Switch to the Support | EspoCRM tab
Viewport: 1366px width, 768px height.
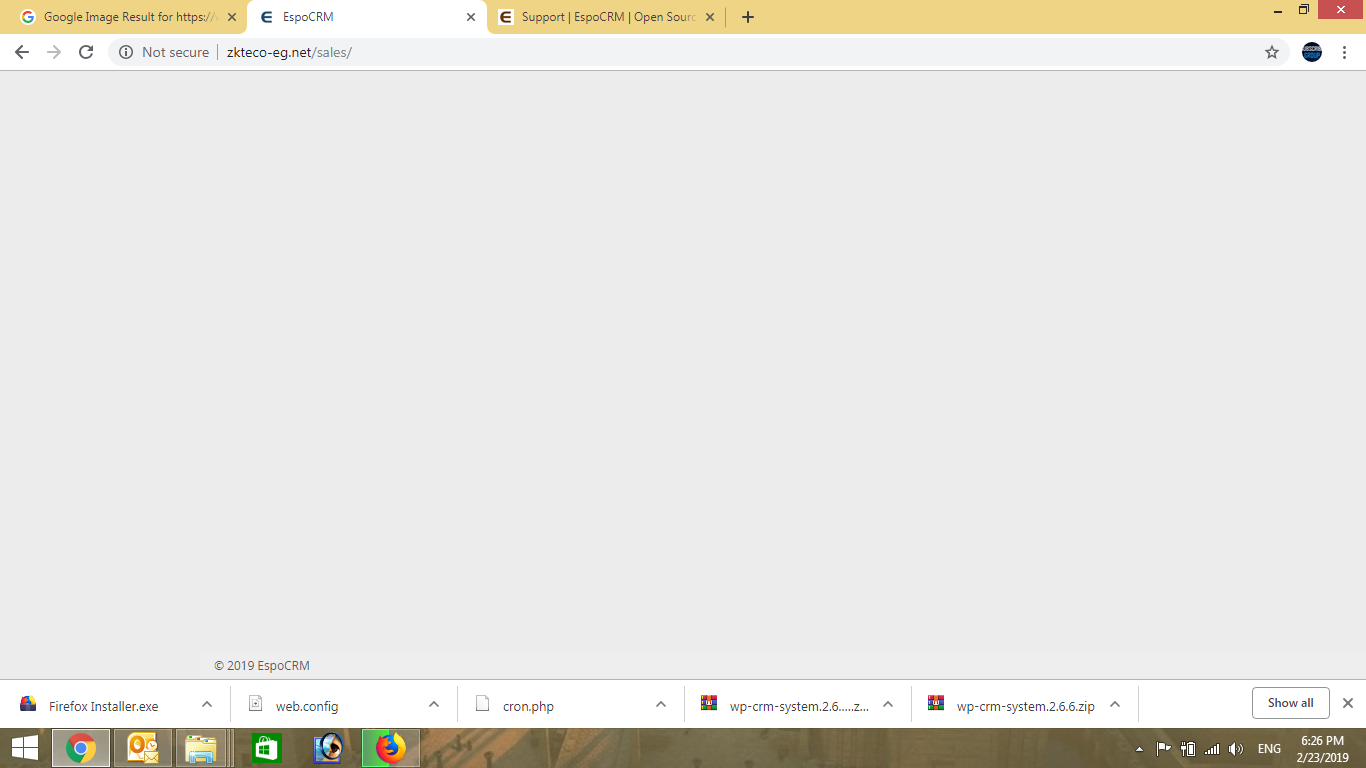(x=606, y=17)
